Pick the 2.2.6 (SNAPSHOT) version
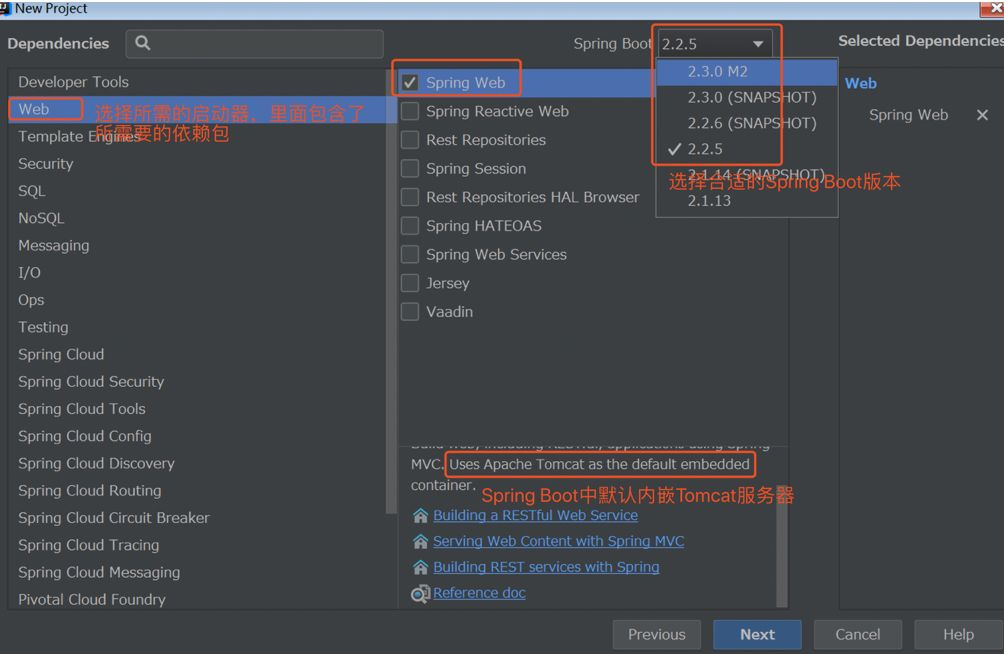This screenshot has width=1004, height=654. tap(747, 123)
